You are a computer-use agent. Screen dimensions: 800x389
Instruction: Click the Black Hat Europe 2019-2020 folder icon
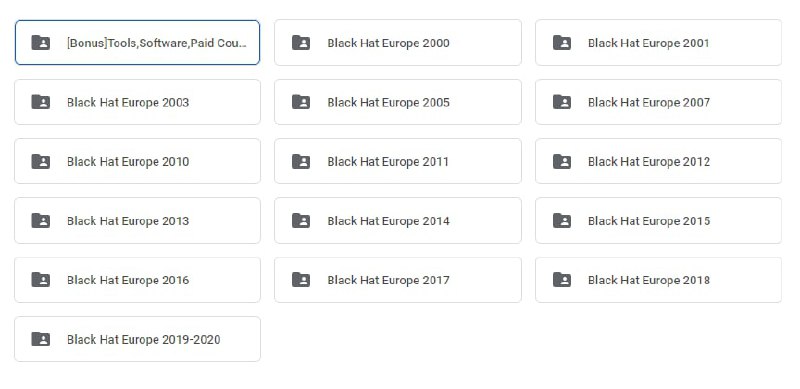click(x=41, y=339)
